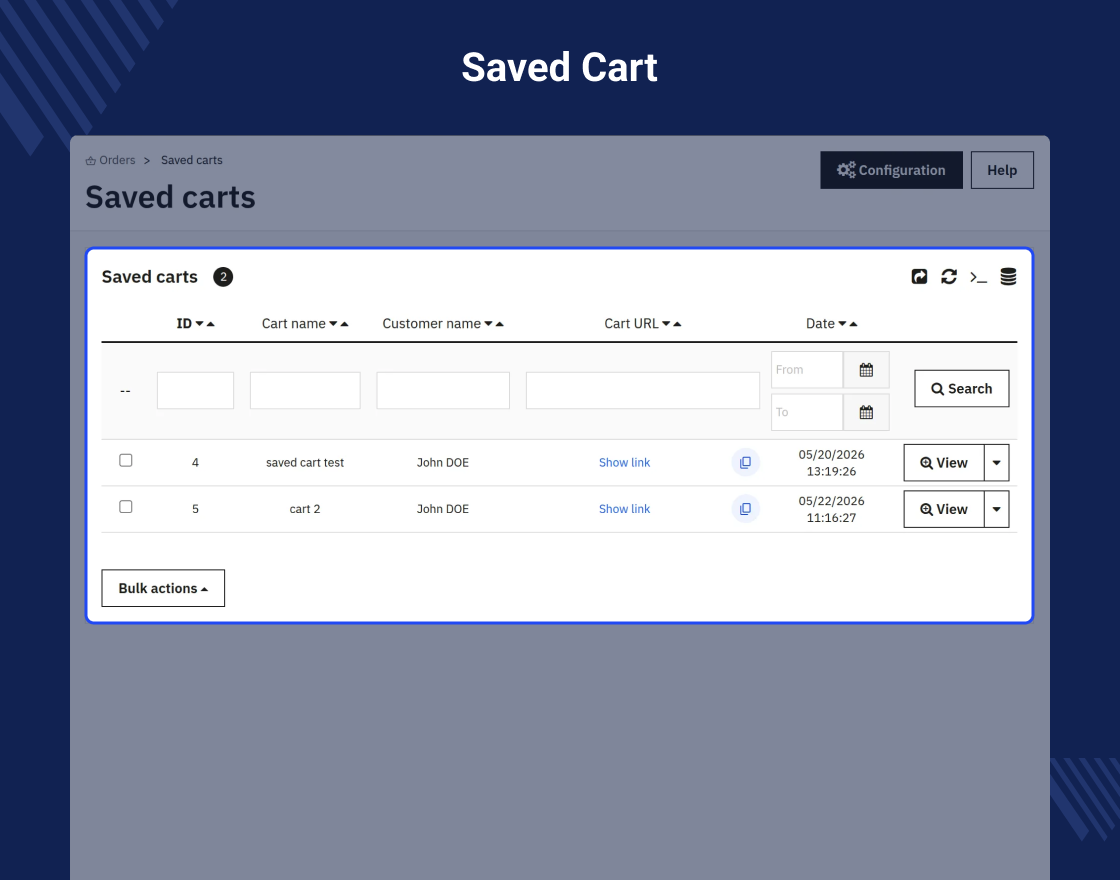Focus the Cart name filter field

pyautogui.click(x=305, y=390)
